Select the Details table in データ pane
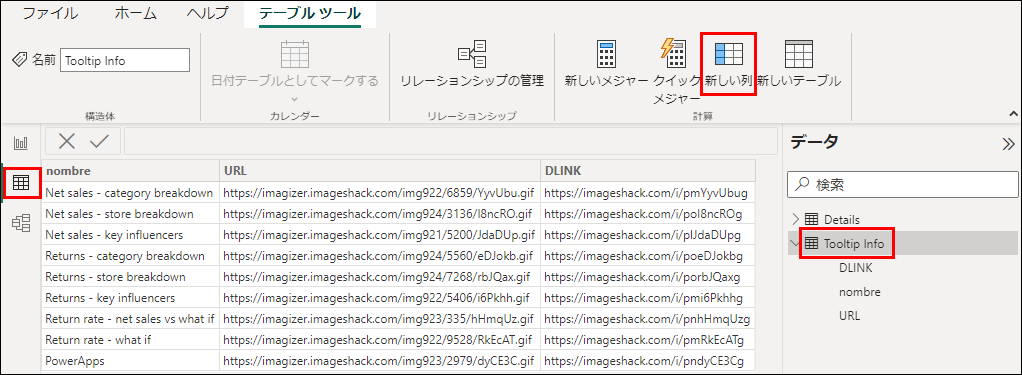The height and width of the screenshot is (375, 1022). pos(841,219)
